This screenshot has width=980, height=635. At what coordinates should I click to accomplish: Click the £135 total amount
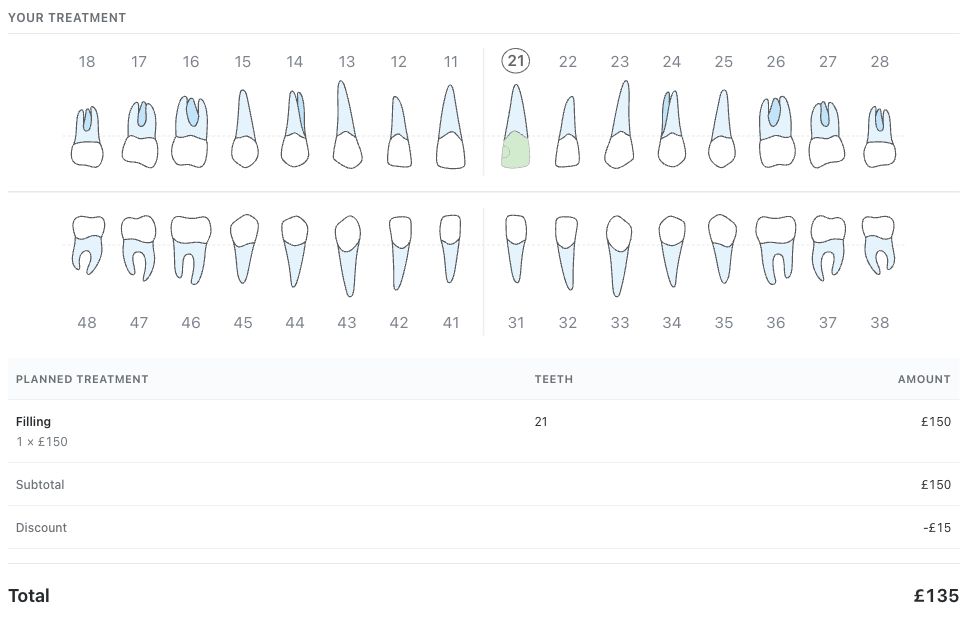(x=936, y=596)
